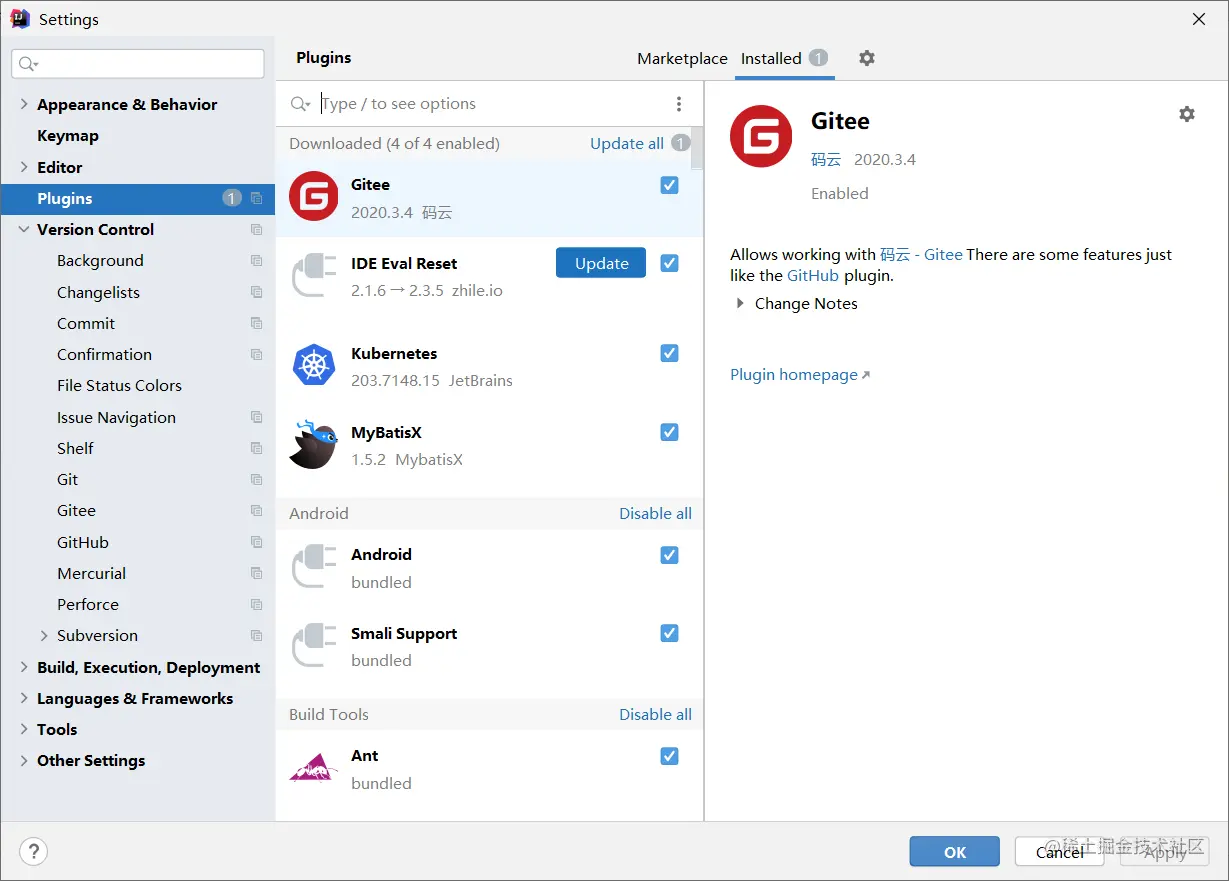Click the project-level icon beside GitHub

pyautogui.click(x=257, y=542)
